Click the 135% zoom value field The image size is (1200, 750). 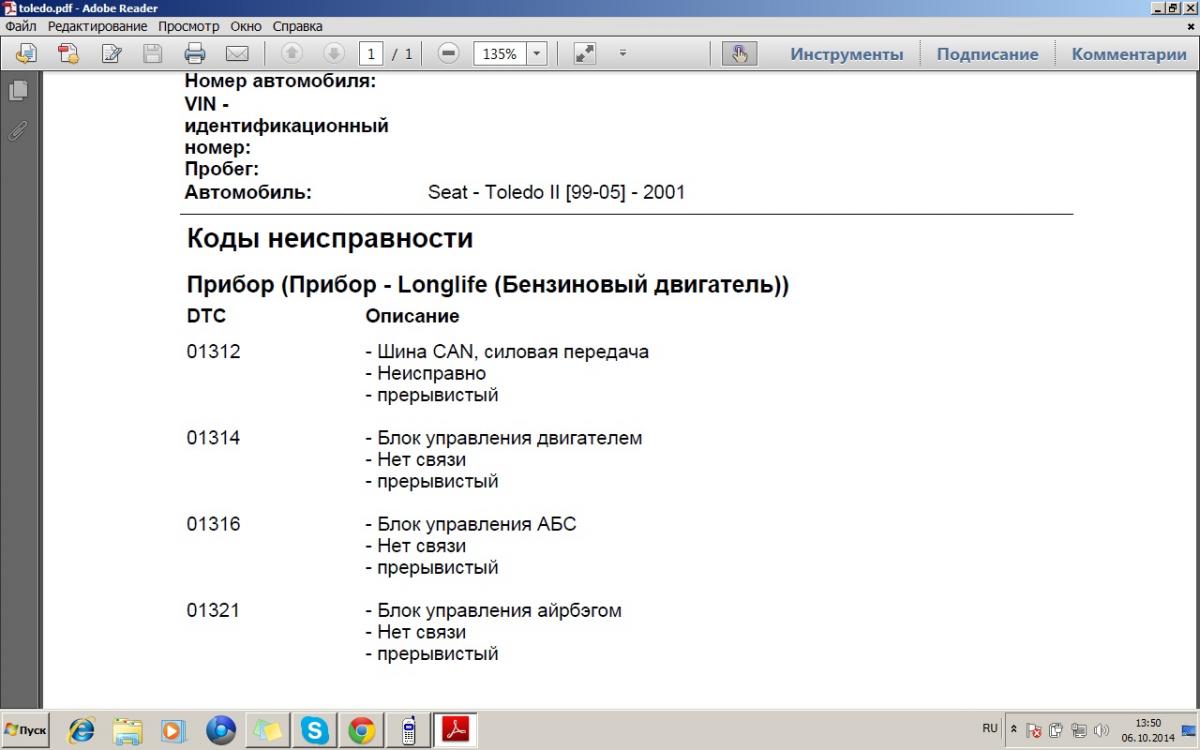click(499, 54)
